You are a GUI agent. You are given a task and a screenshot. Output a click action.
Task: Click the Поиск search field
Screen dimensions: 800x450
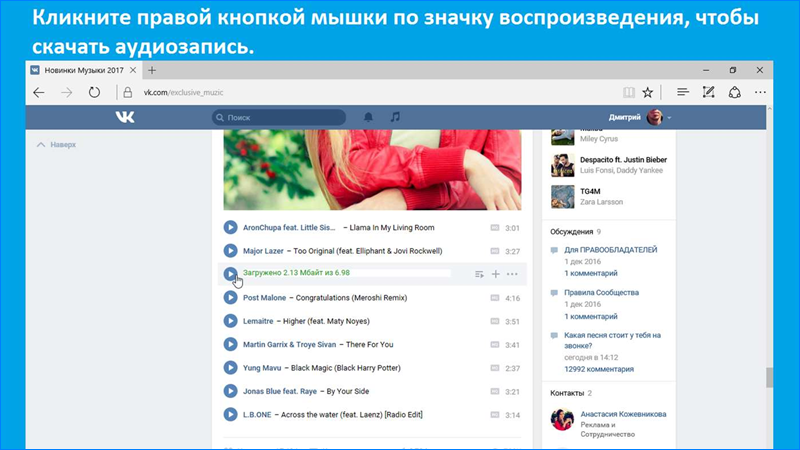279,117
